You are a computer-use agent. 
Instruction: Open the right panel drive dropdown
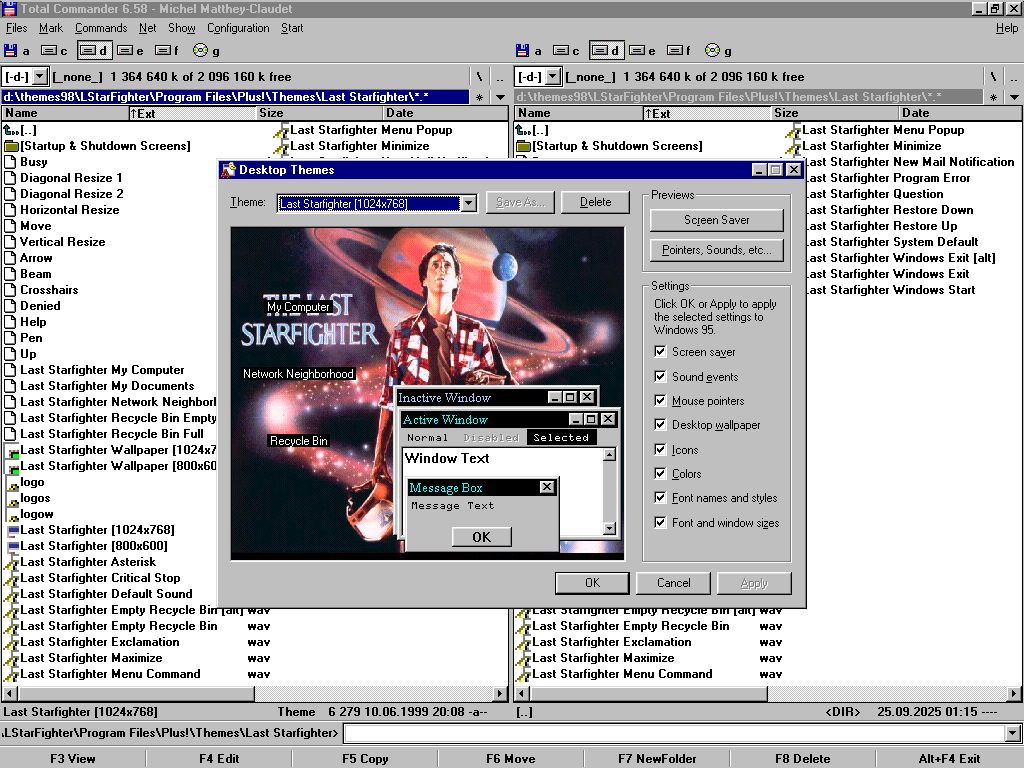point(552,77)
